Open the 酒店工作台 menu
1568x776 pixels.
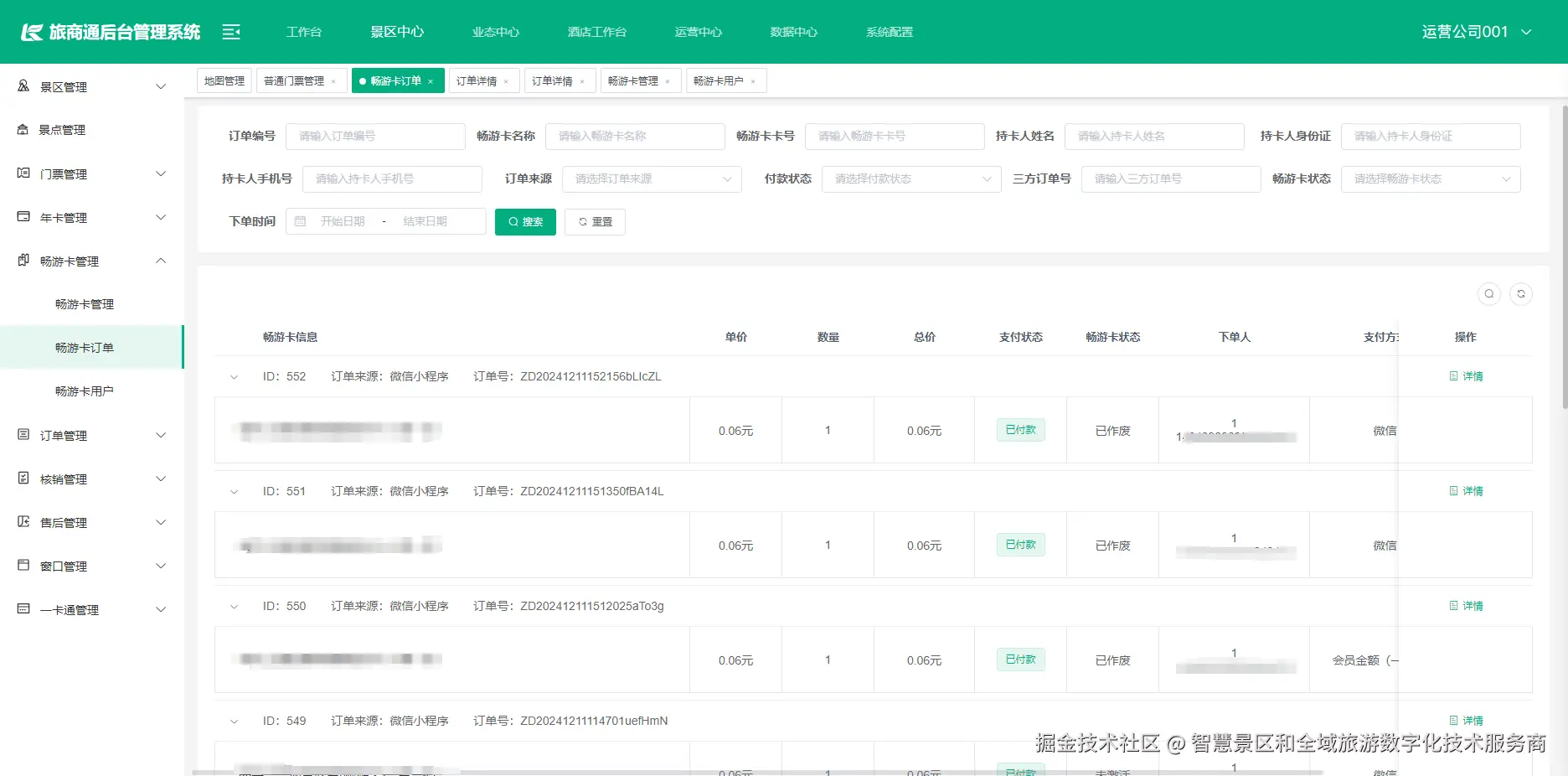596,31
